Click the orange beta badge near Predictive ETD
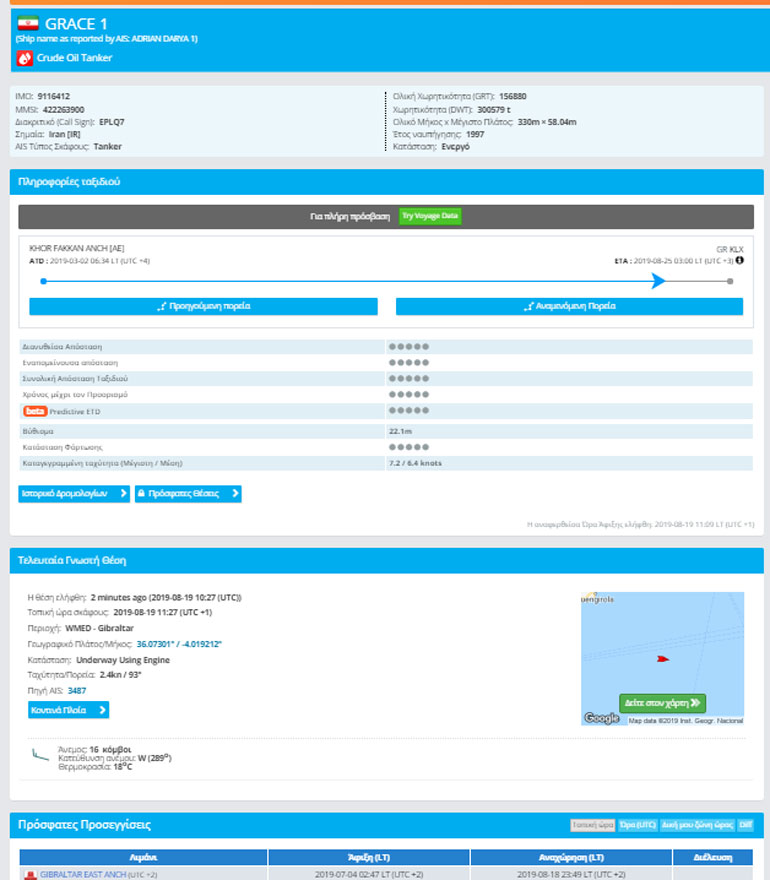Screen dimensions: 770x880 click(x=35, y=411)
